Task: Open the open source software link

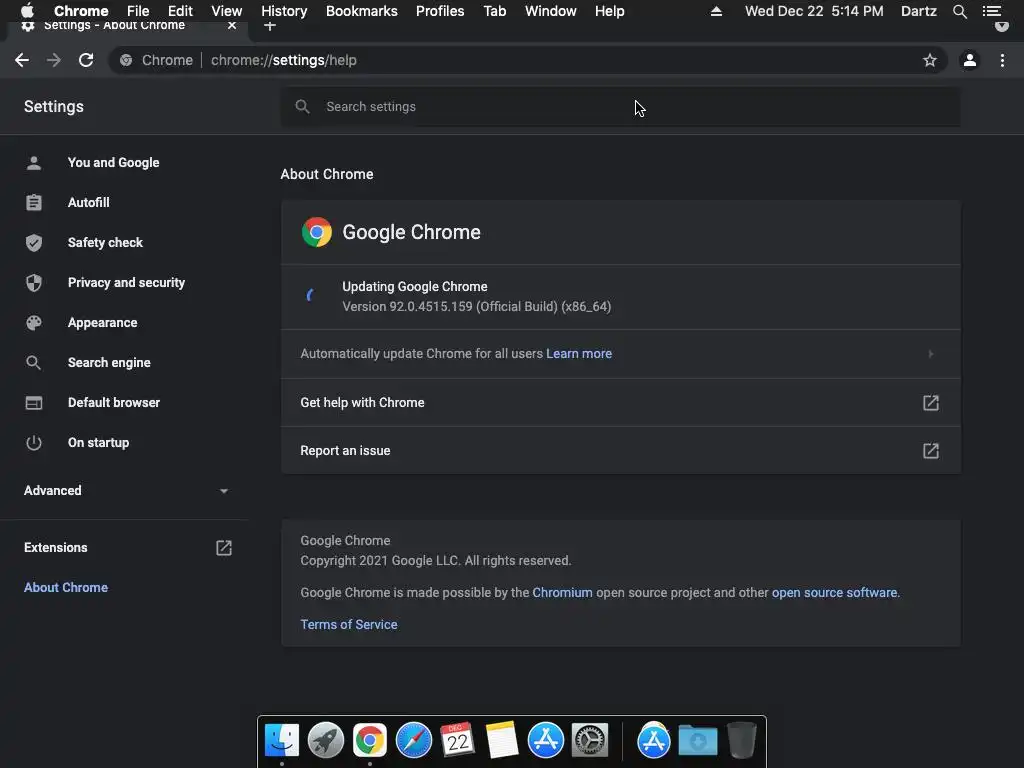Action: pyautogui.click(x=835, y=592)
